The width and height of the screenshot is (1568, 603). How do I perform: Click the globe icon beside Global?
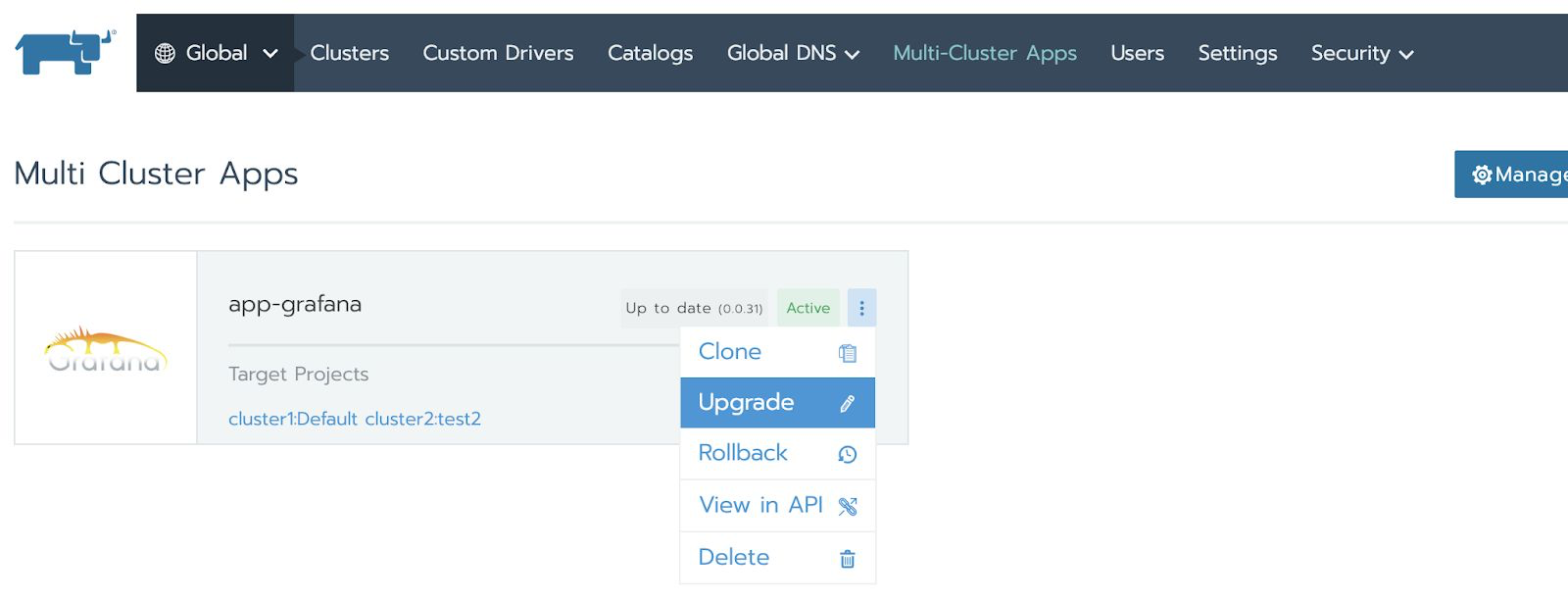(165, 53)
